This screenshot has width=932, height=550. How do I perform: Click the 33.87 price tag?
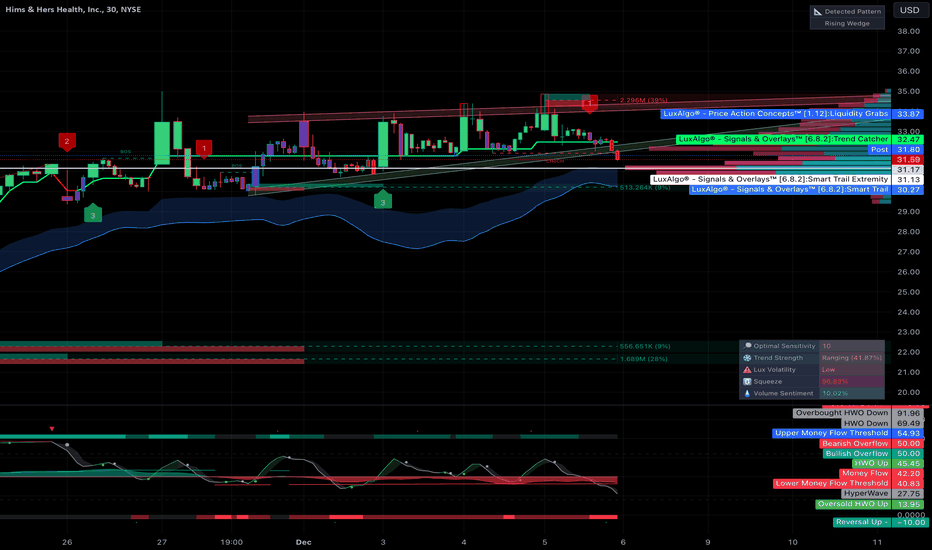908,114
